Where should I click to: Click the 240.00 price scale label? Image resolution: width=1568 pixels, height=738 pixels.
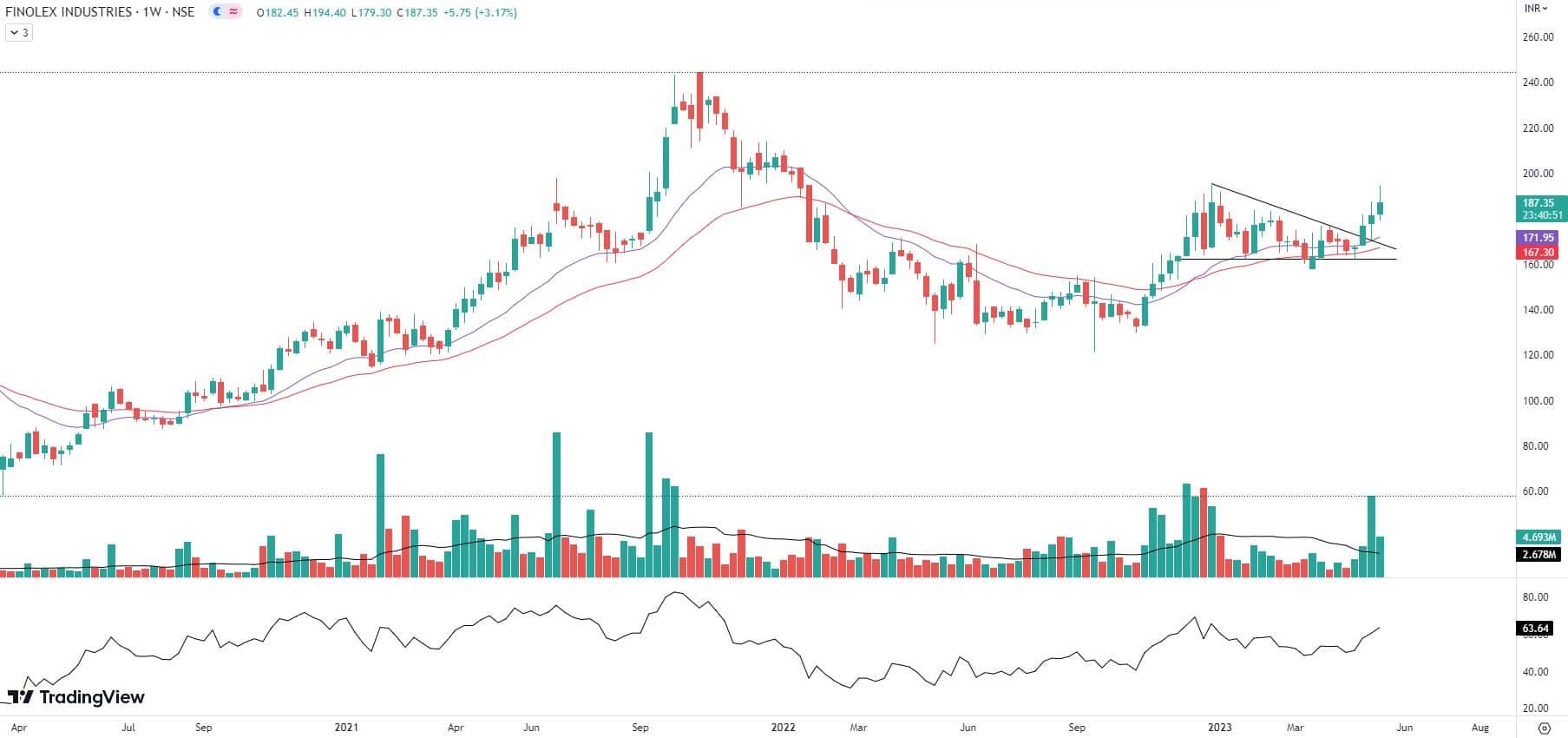[x=1538, y=82]
